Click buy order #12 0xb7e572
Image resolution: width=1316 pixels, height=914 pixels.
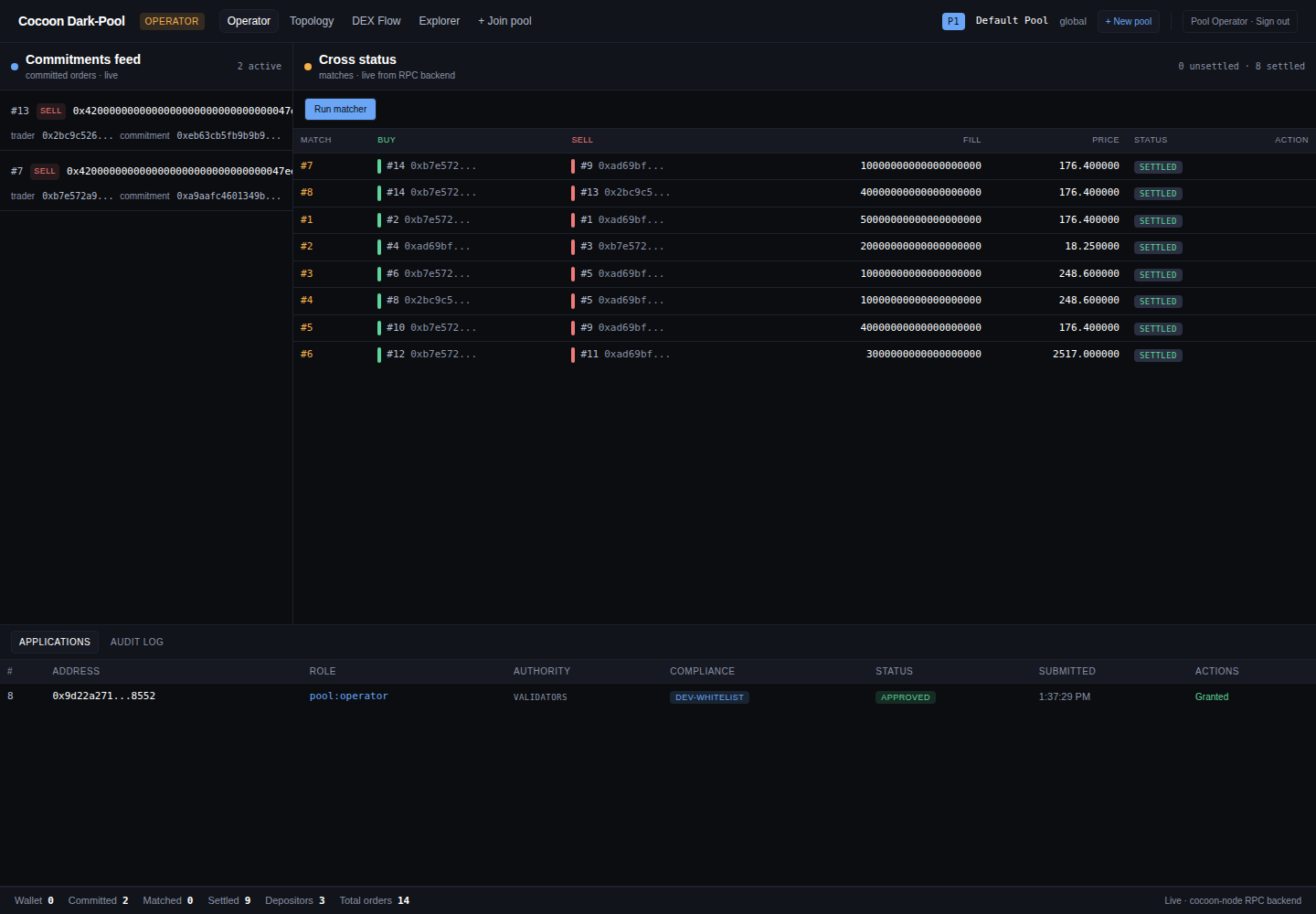coord(427,354)
